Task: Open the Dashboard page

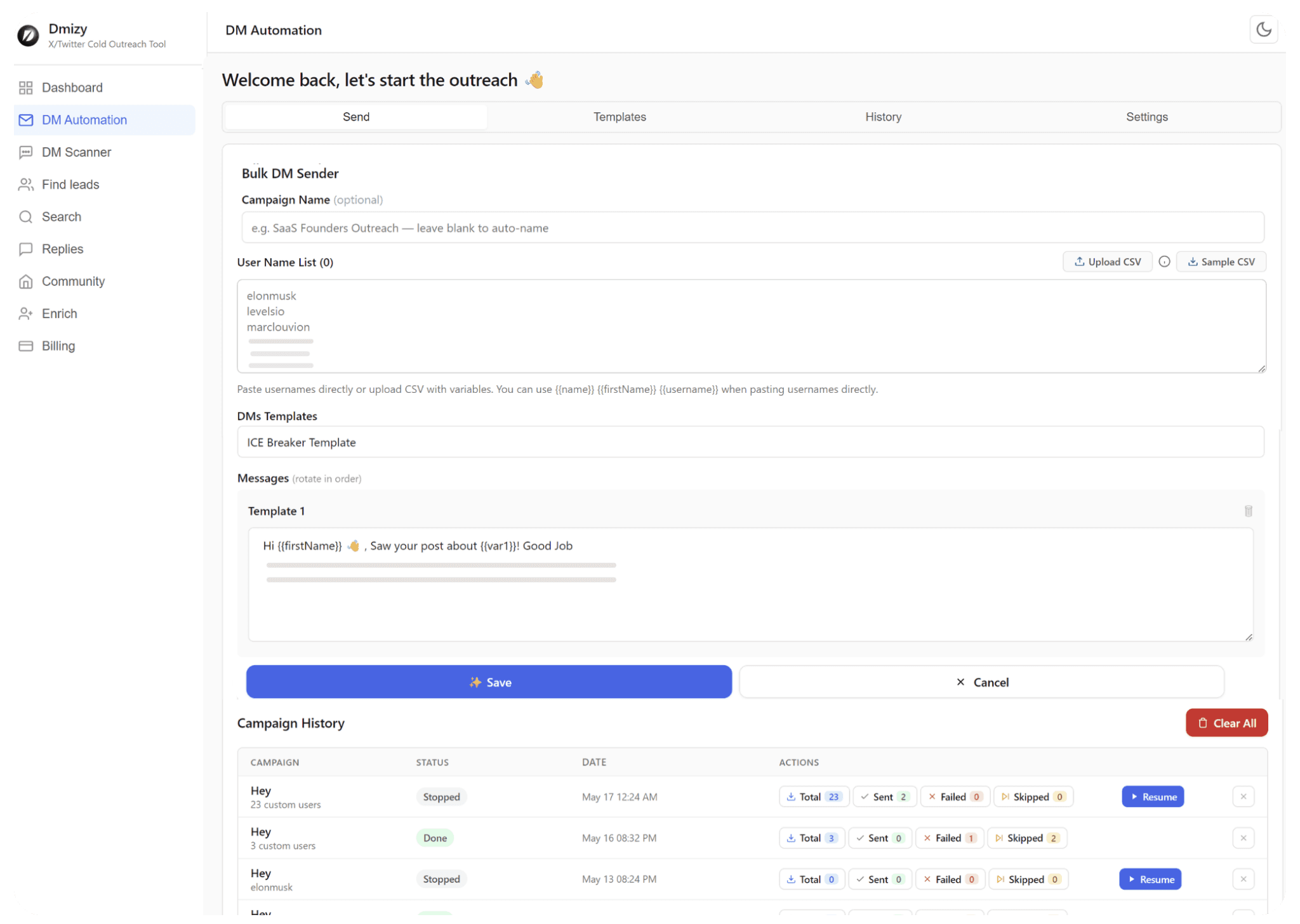Action: click(x=105, y=88)
